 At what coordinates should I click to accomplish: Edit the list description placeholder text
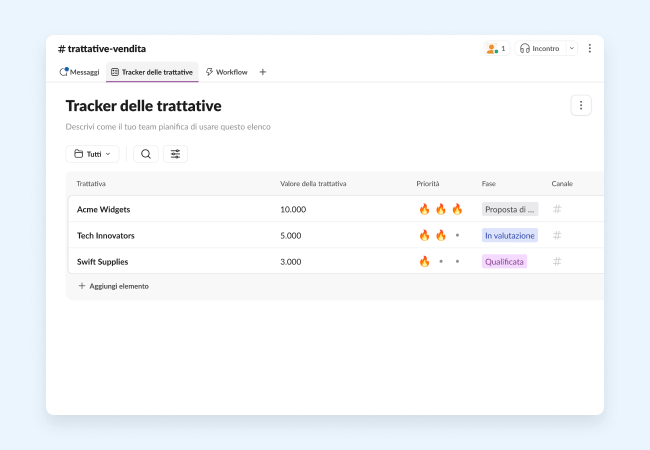(168, 127)
